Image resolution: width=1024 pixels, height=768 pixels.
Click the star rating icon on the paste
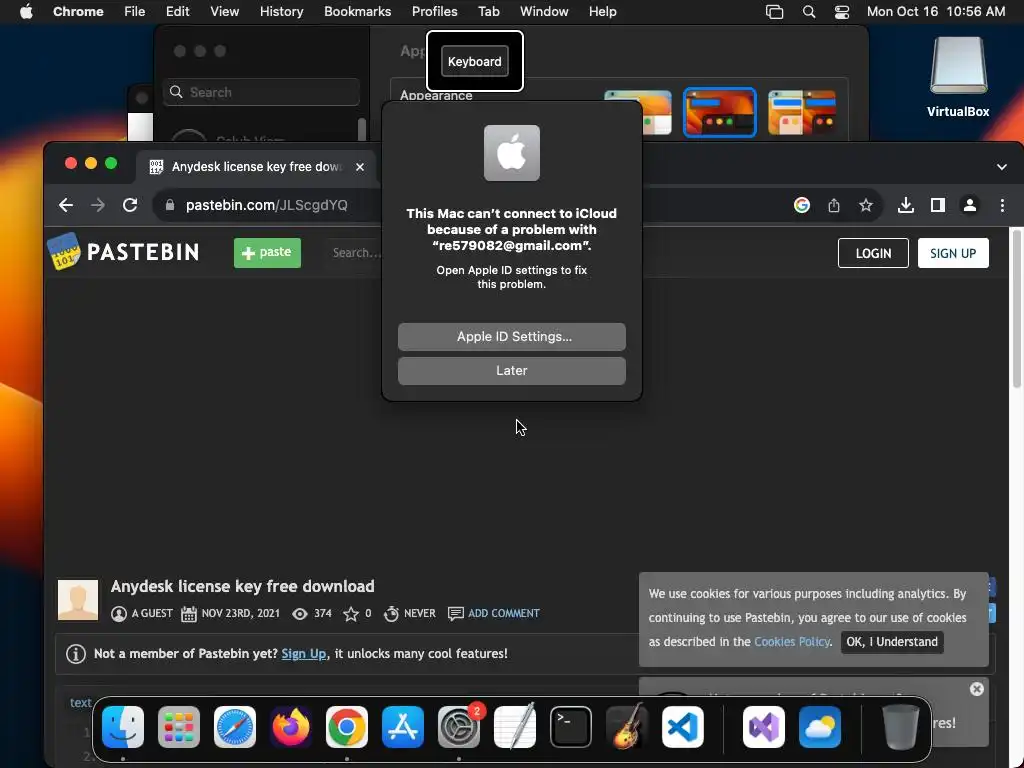point(351,614)
